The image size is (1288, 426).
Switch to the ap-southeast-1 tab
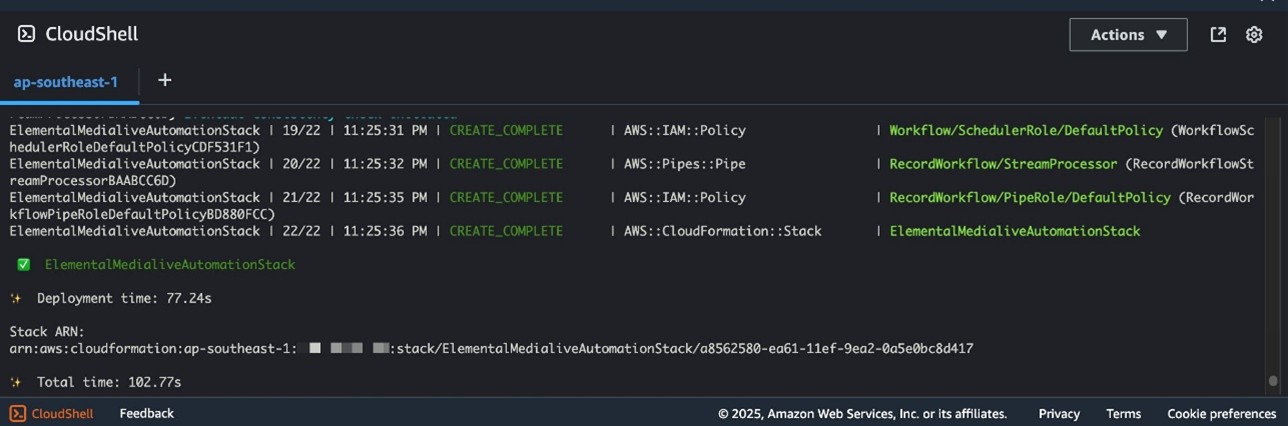(x=65, y=82)
